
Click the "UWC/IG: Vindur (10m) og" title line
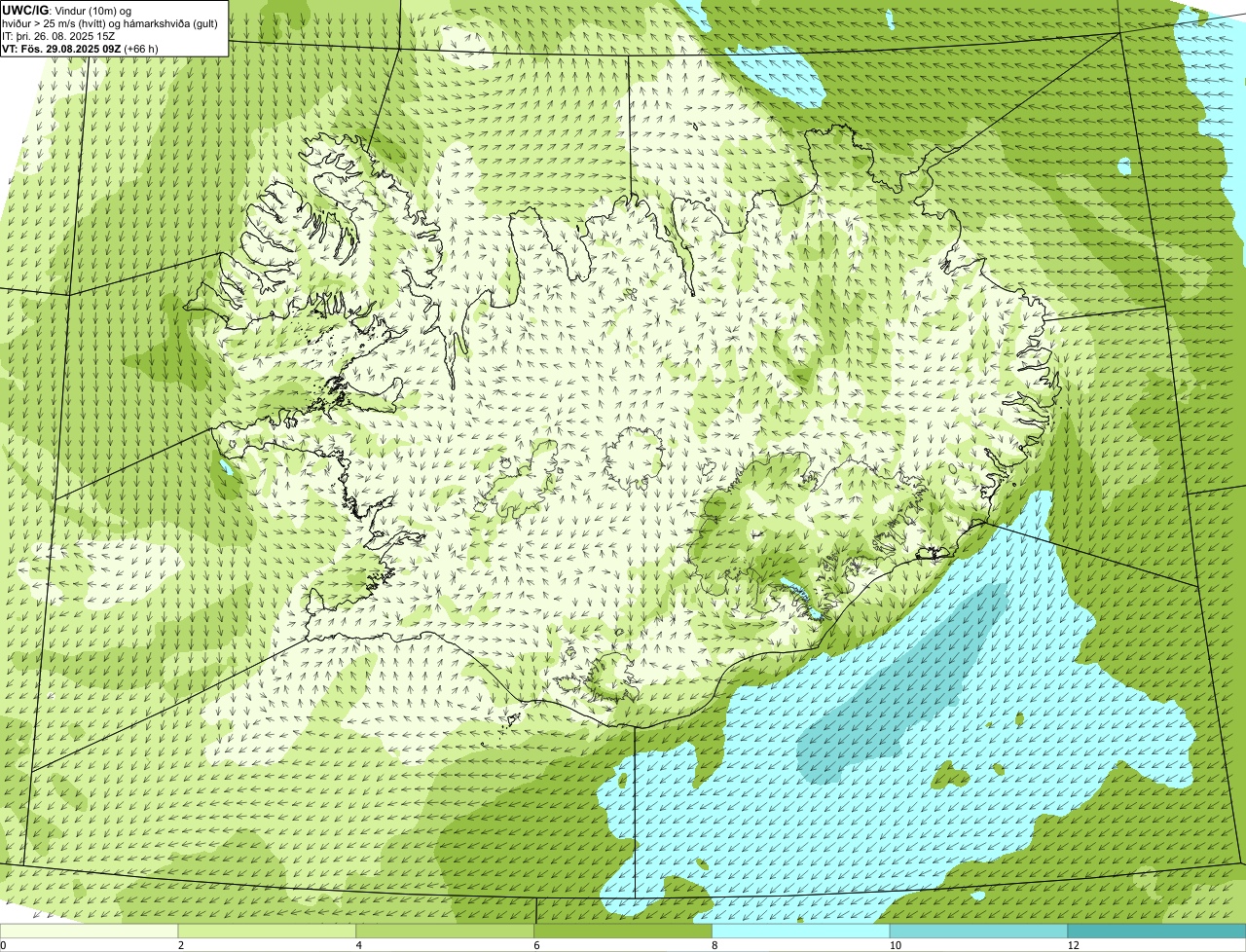click(x=67, y=10)
